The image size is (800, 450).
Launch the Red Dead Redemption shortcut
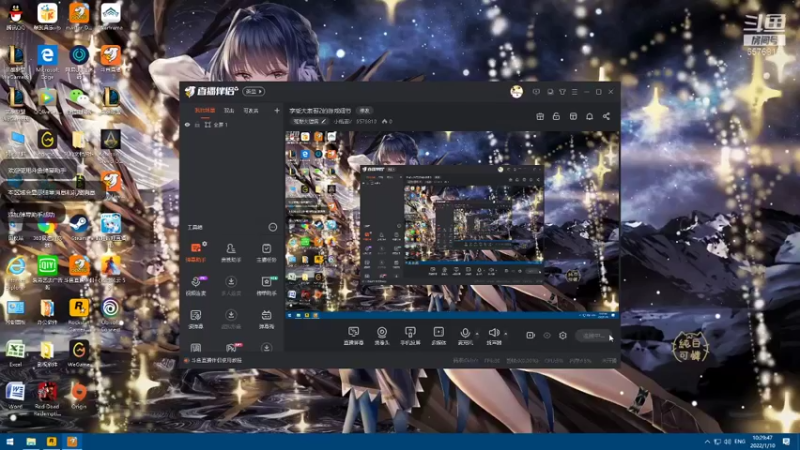click(x=47, y=399)
